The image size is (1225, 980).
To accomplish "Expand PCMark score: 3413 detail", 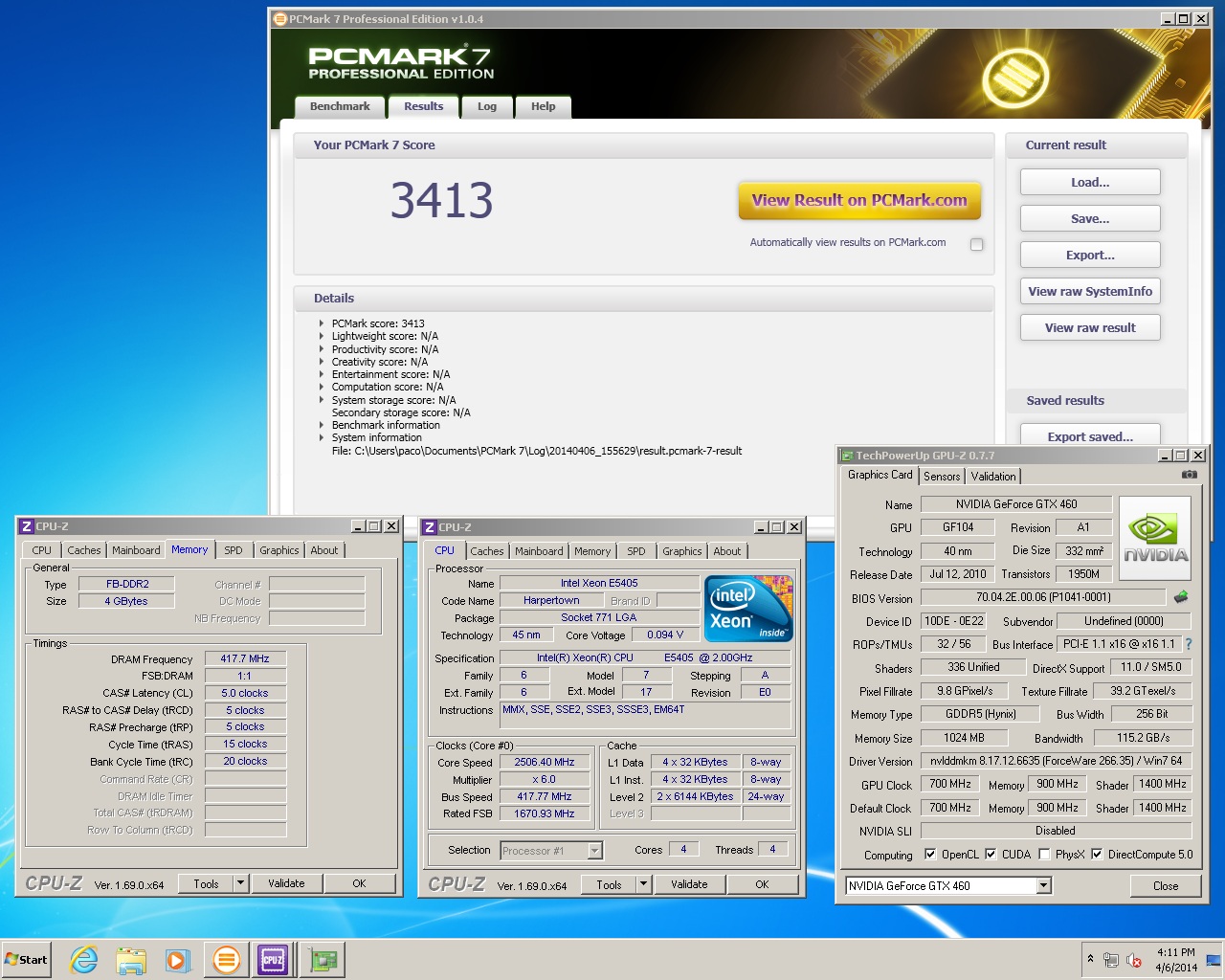I will 322,323.
